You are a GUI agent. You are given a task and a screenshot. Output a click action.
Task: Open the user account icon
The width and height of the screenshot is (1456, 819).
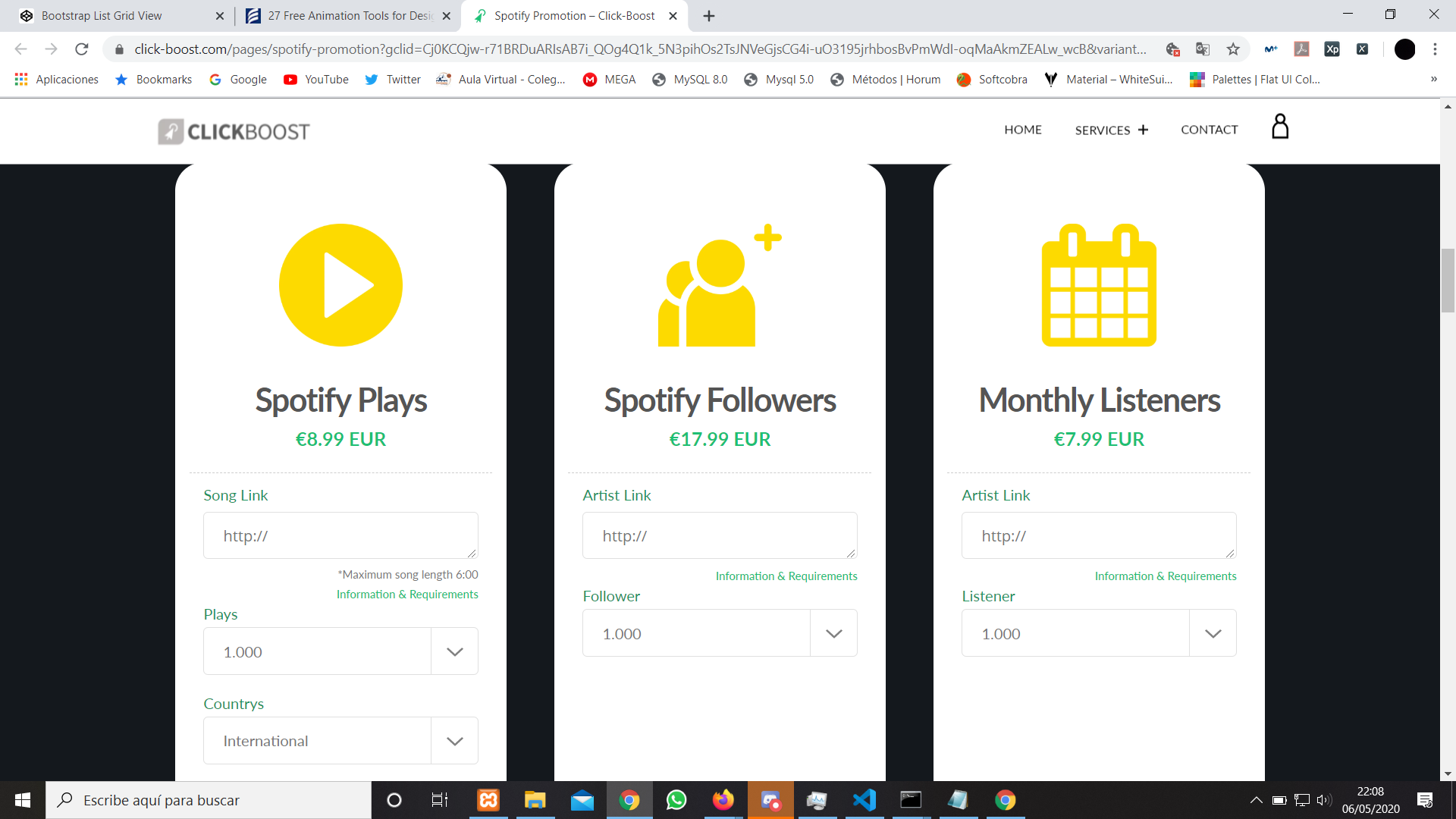coord(1280,127)
